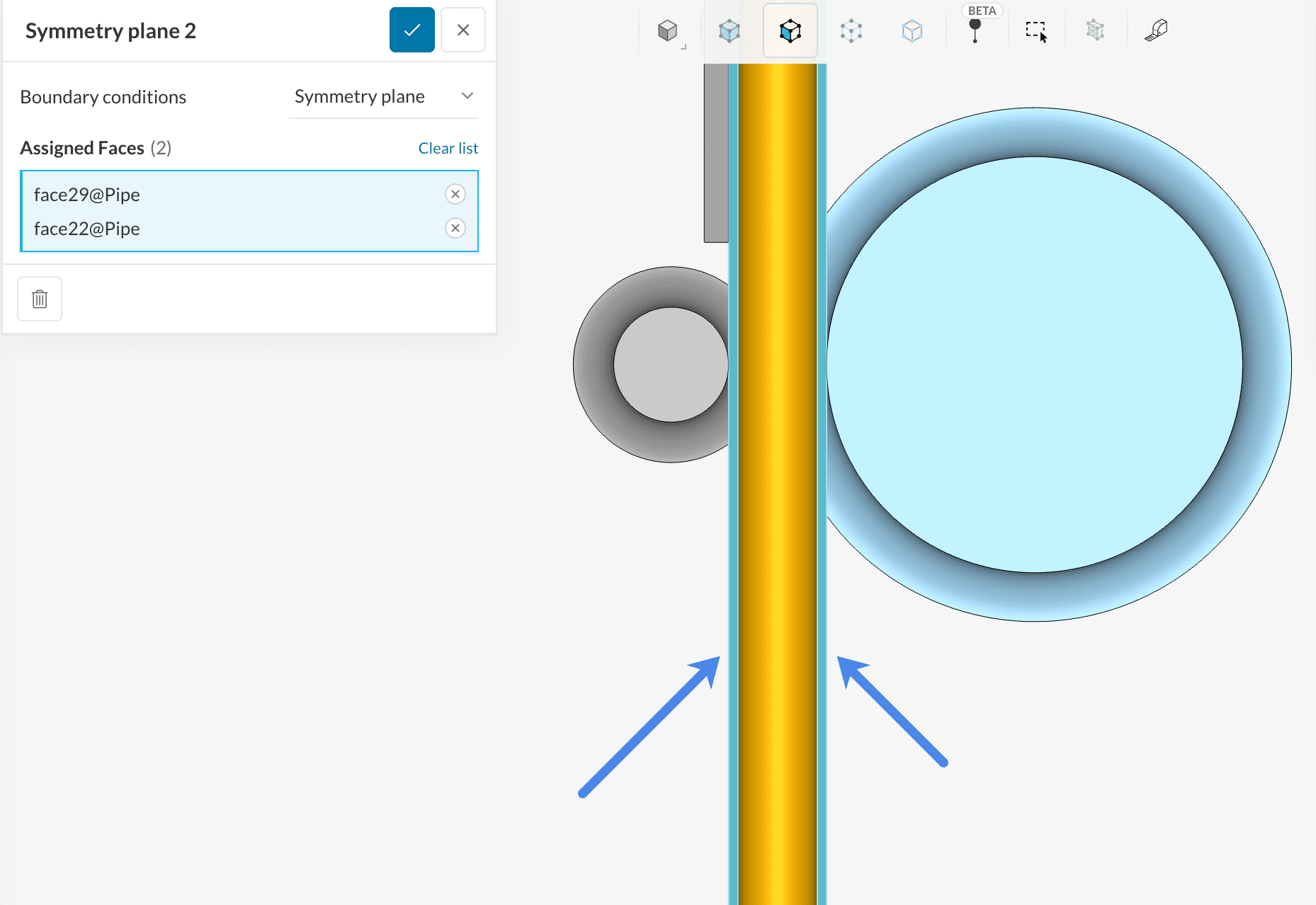Activate face selection mode
The image size is (1316, 905).
(790, 31)
